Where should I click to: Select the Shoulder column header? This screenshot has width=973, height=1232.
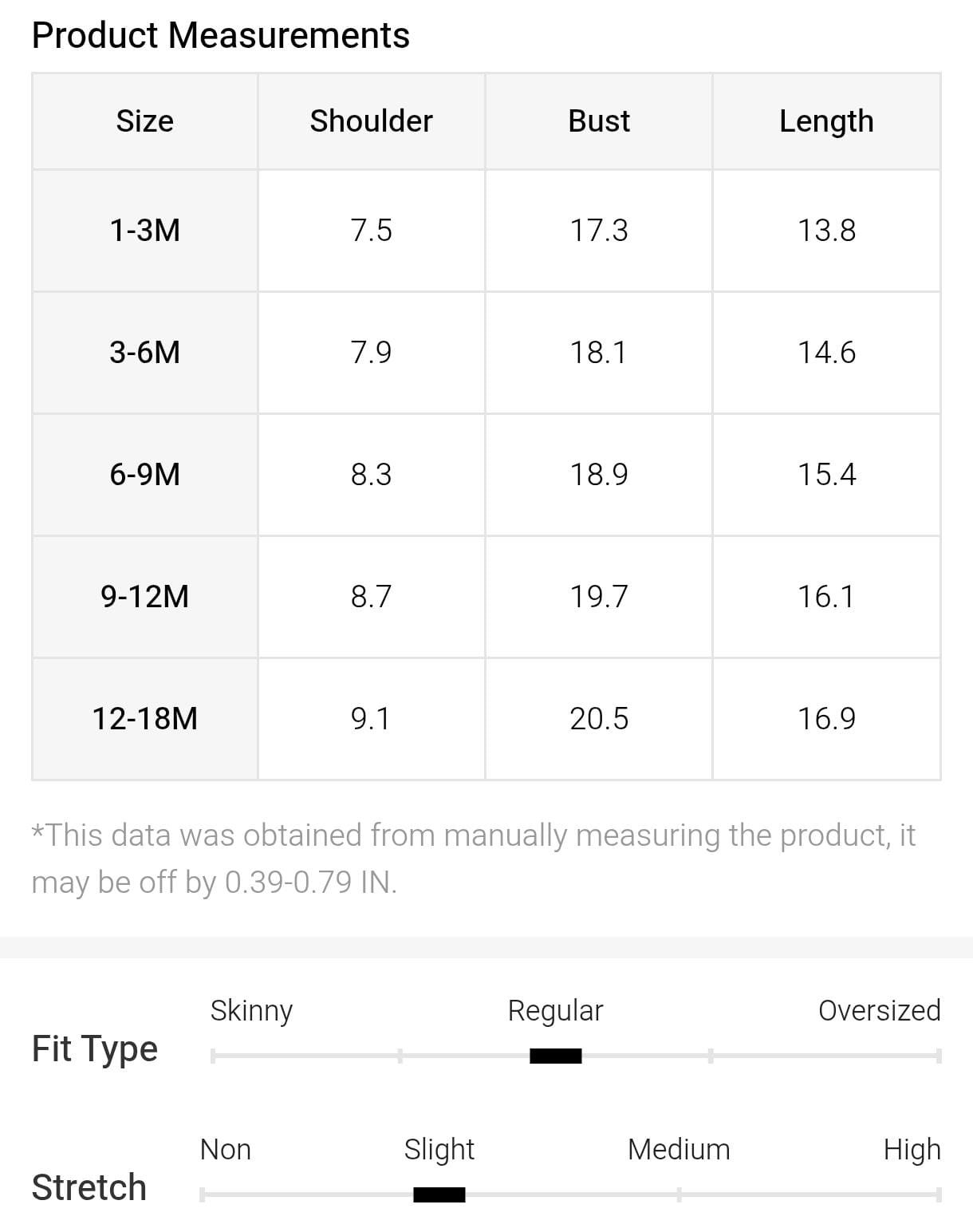[371, 121]
